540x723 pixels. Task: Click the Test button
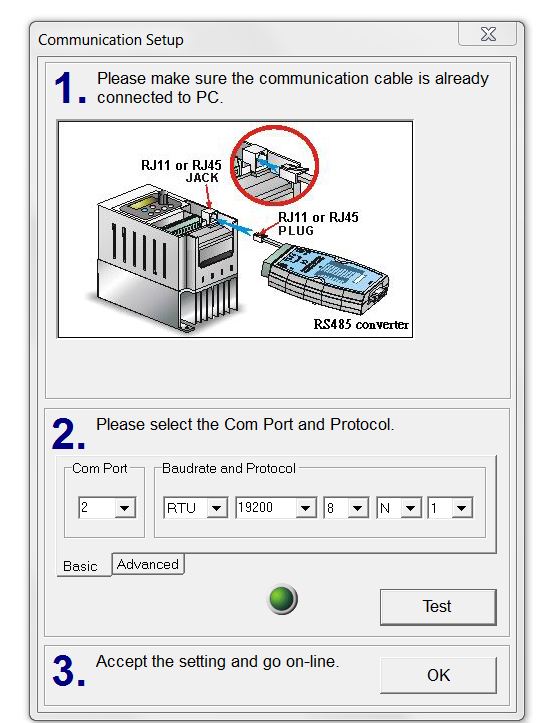438,606
